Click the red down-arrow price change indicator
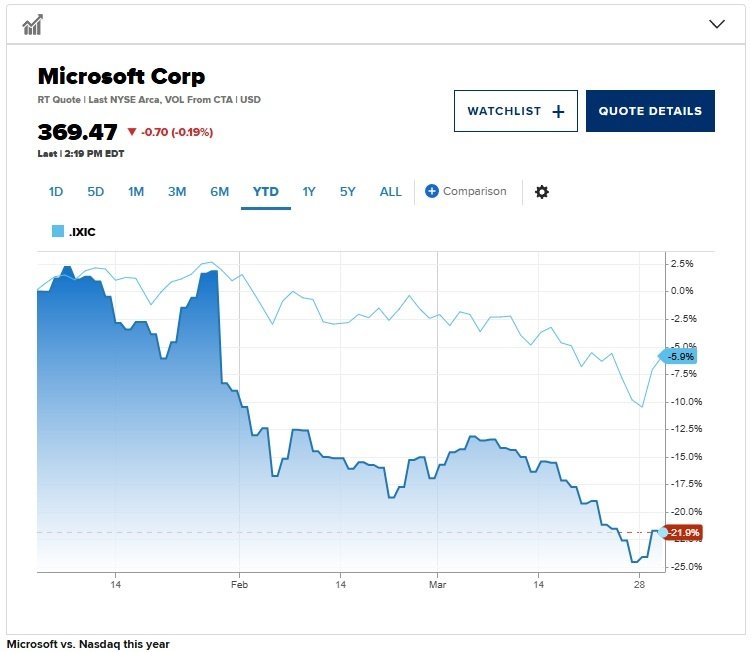 tap(130, 132)
